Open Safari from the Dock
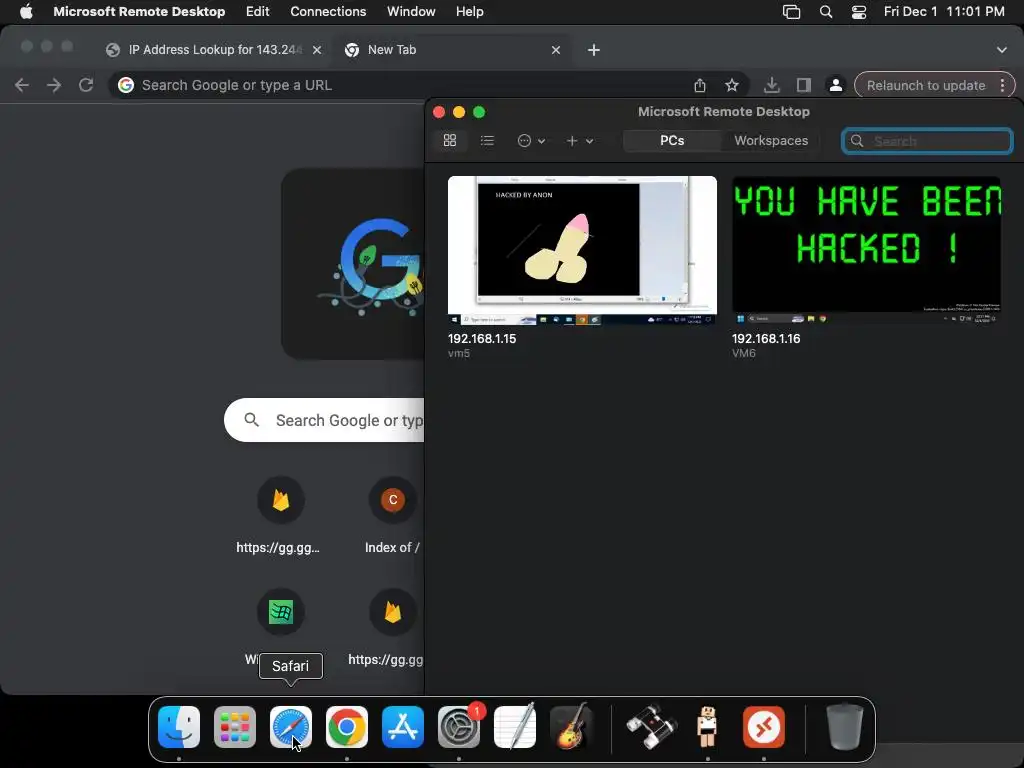Viewport: 1024px width, 768px height. [x=291, y=727]
